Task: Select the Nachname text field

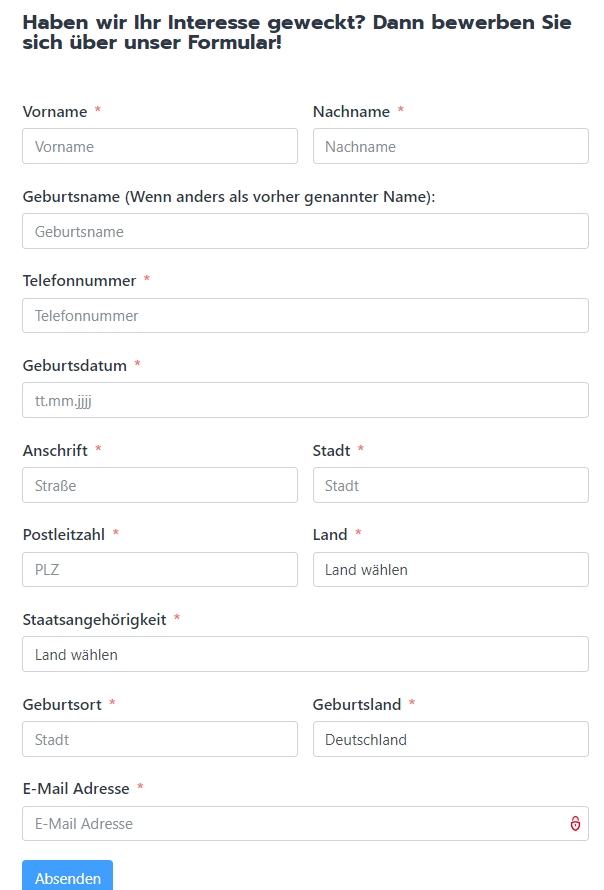Action: 451,146
